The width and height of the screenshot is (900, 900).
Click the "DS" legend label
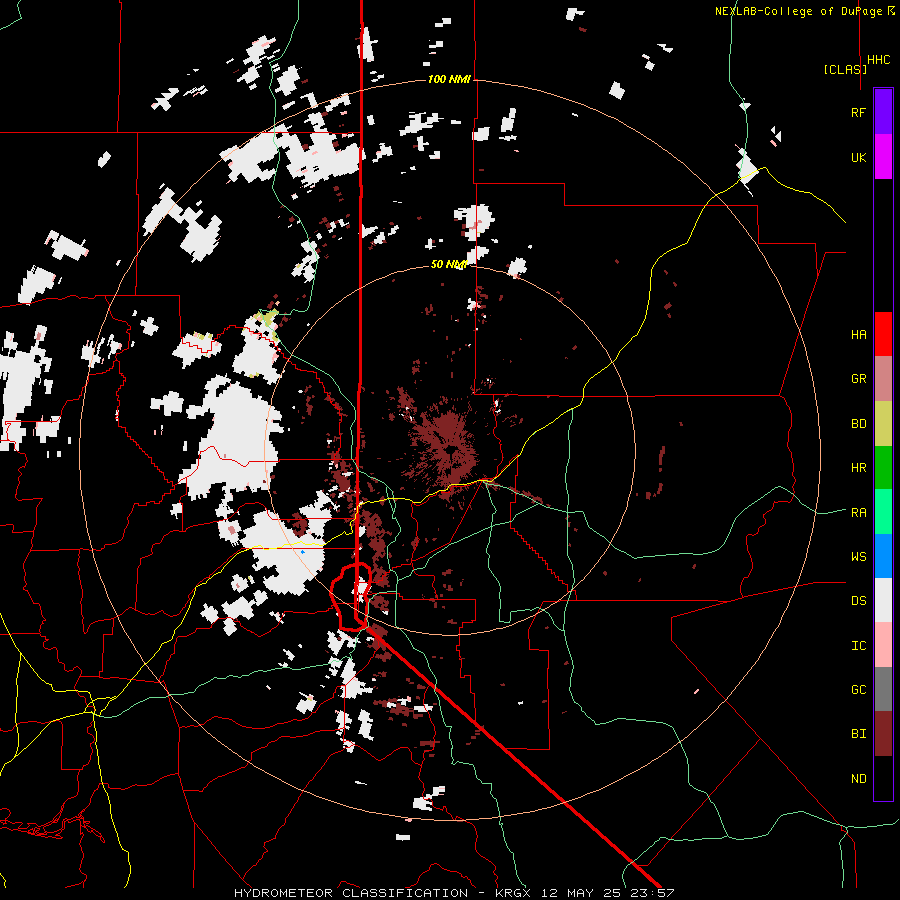tap(858, 601)
